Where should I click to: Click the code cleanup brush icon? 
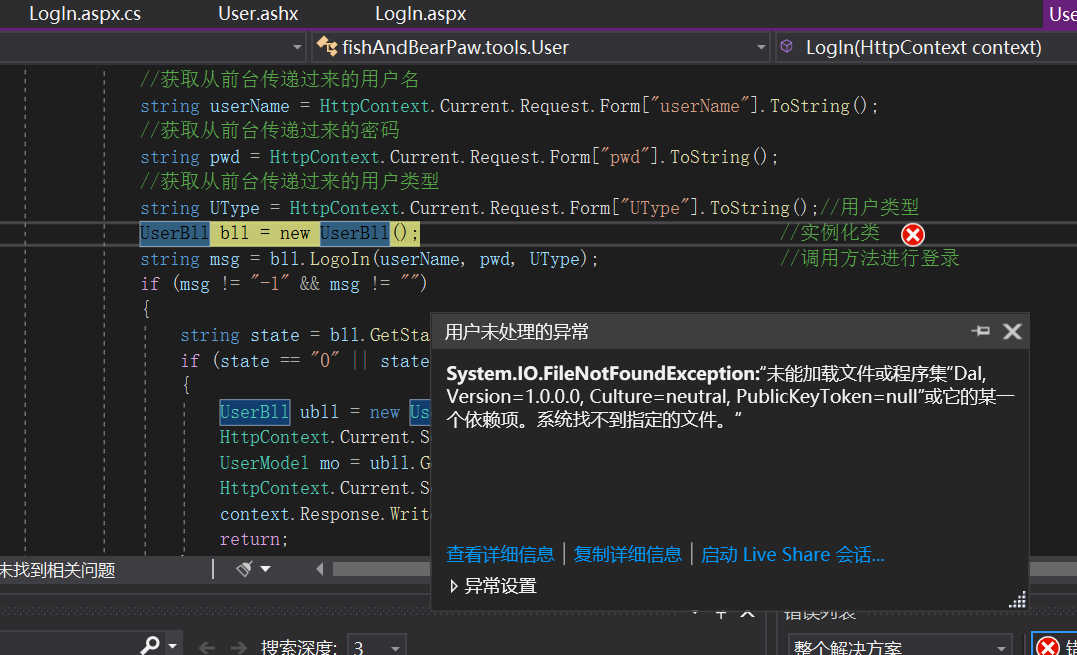(245, 569)
